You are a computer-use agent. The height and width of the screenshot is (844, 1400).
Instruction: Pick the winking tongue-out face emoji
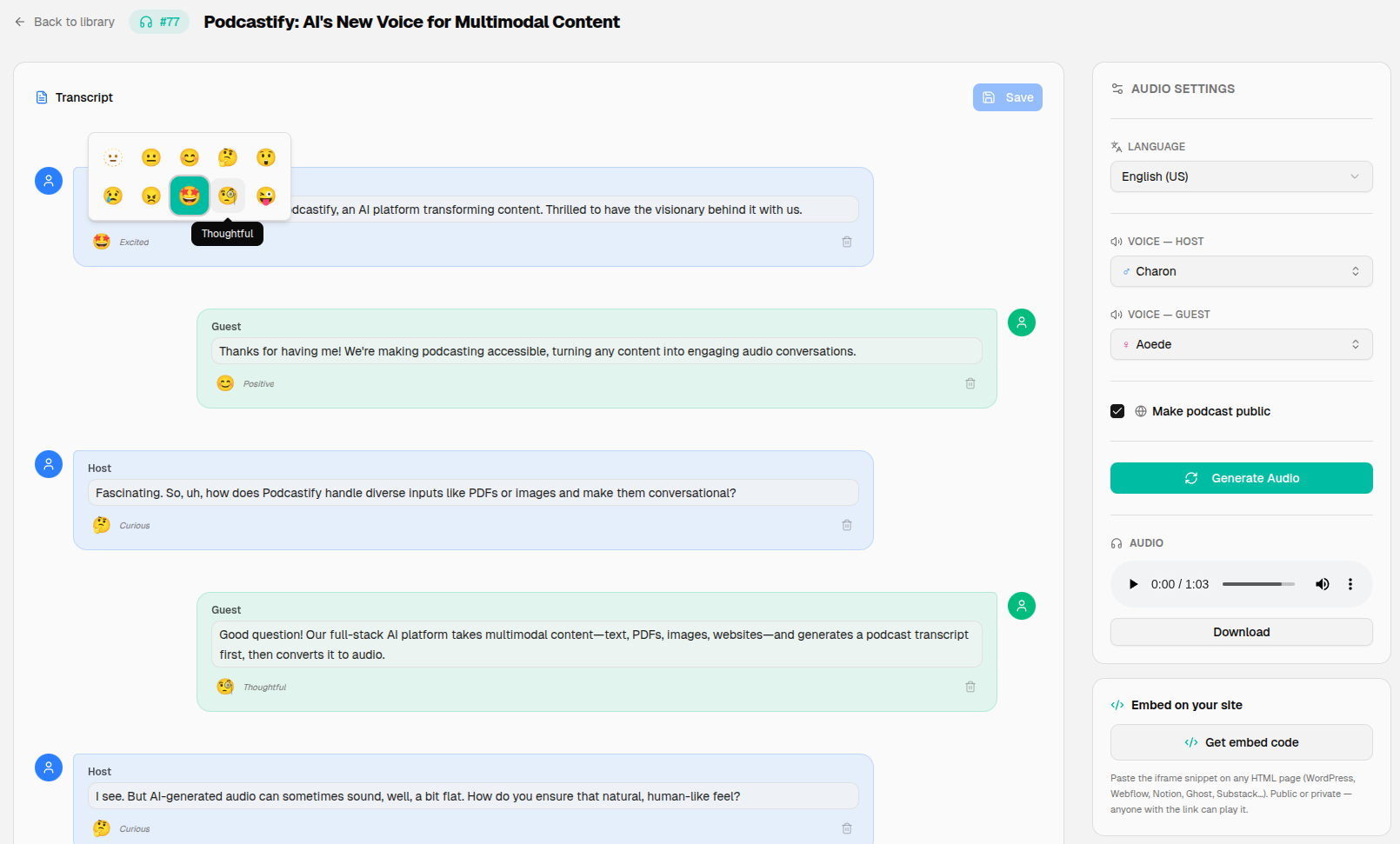click(266, 196)
